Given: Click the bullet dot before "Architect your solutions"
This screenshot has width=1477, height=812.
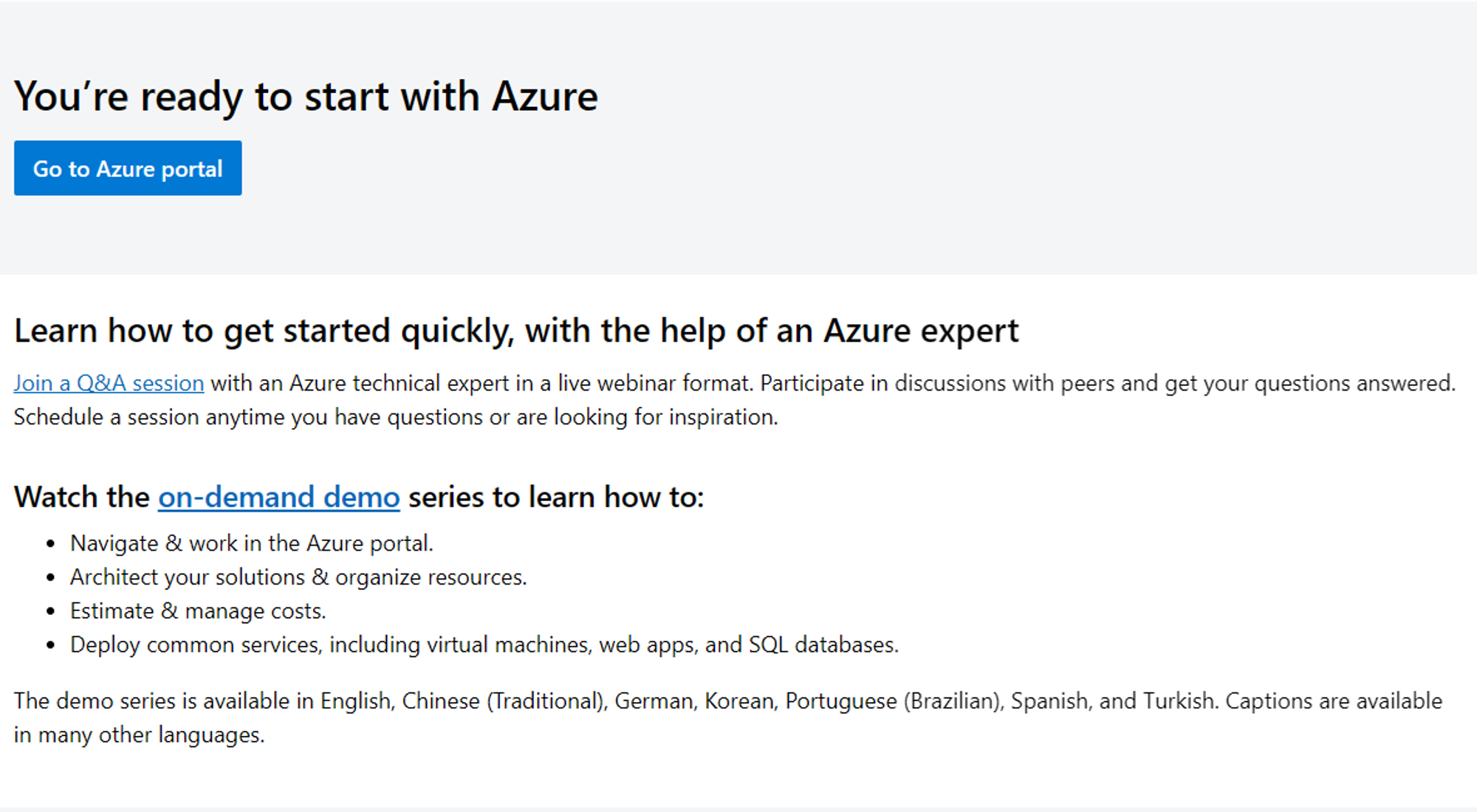Looking at the screenshot, I should pos(50,577).
